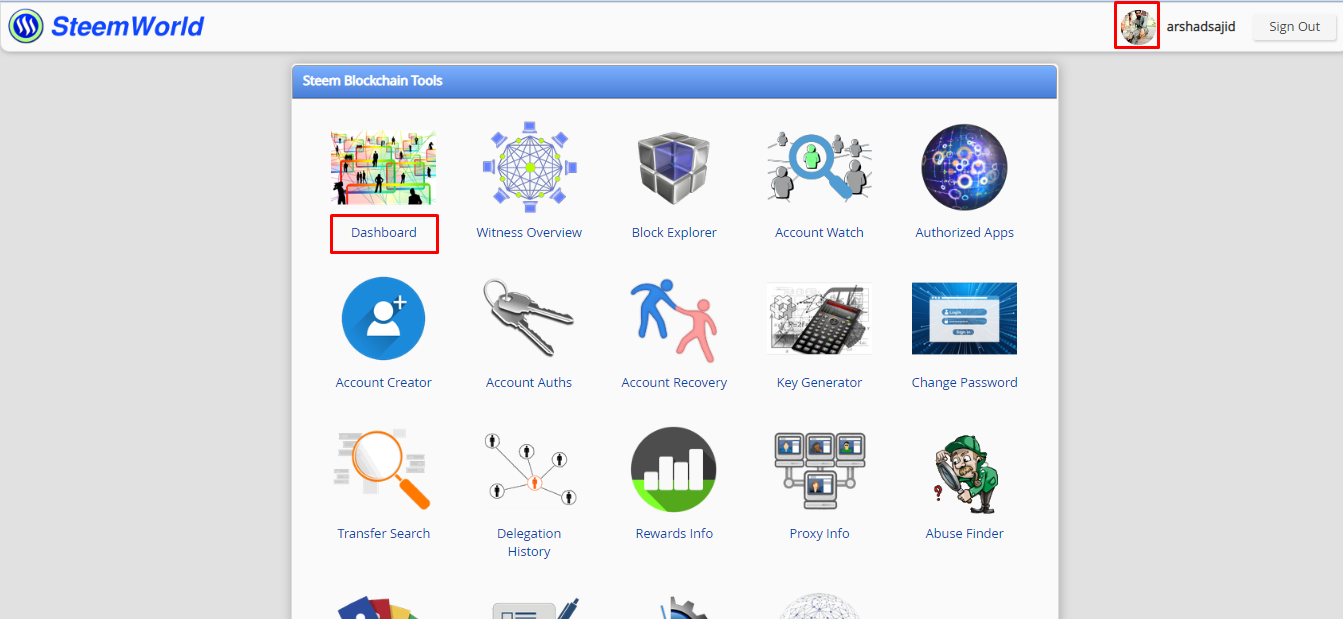Click the Change Password login icon
The image size is (1343, 619).
tap(964, 318)
